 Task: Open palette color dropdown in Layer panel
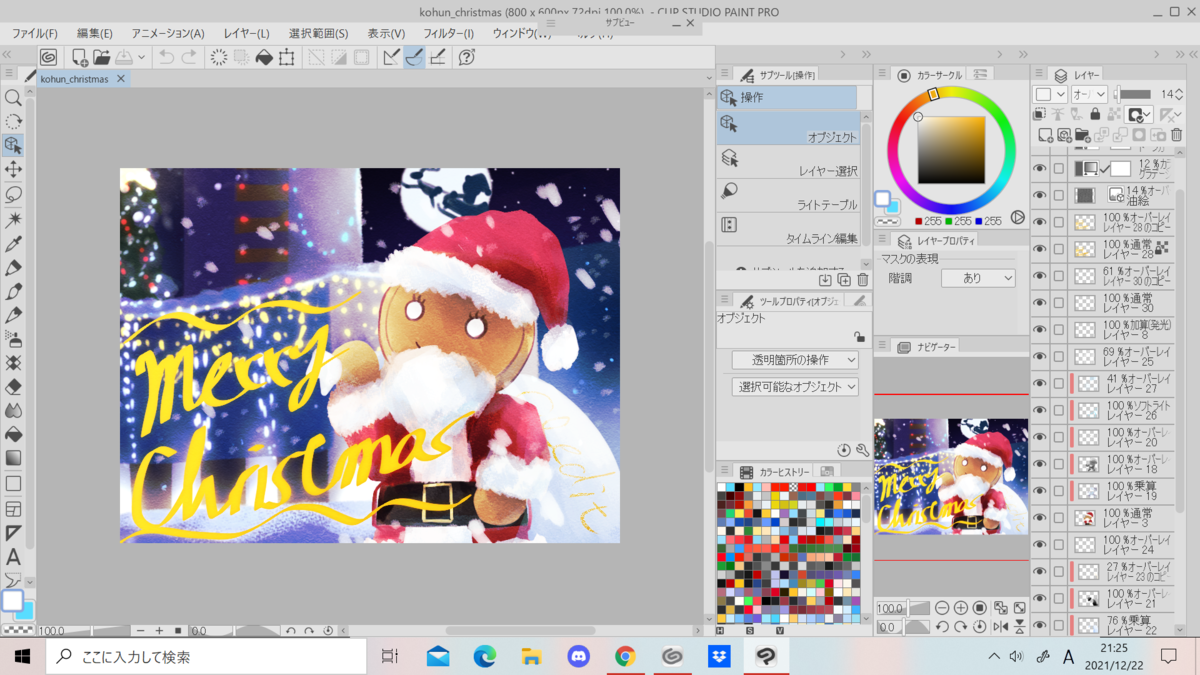pos(1050,94)
